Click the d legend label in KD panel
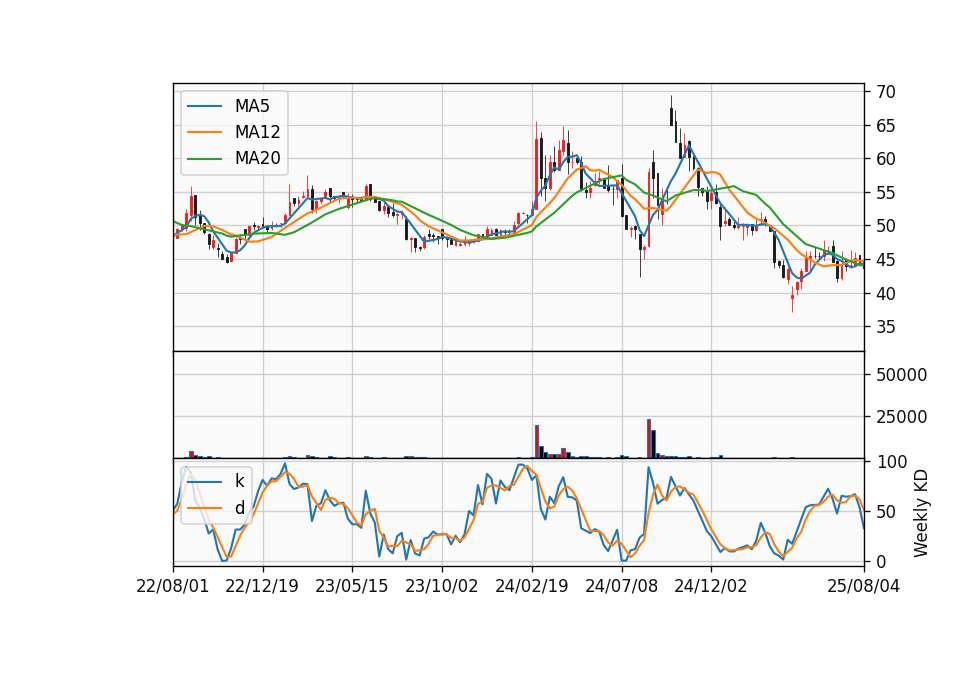The image size is (960, 690). click(239, 508)
